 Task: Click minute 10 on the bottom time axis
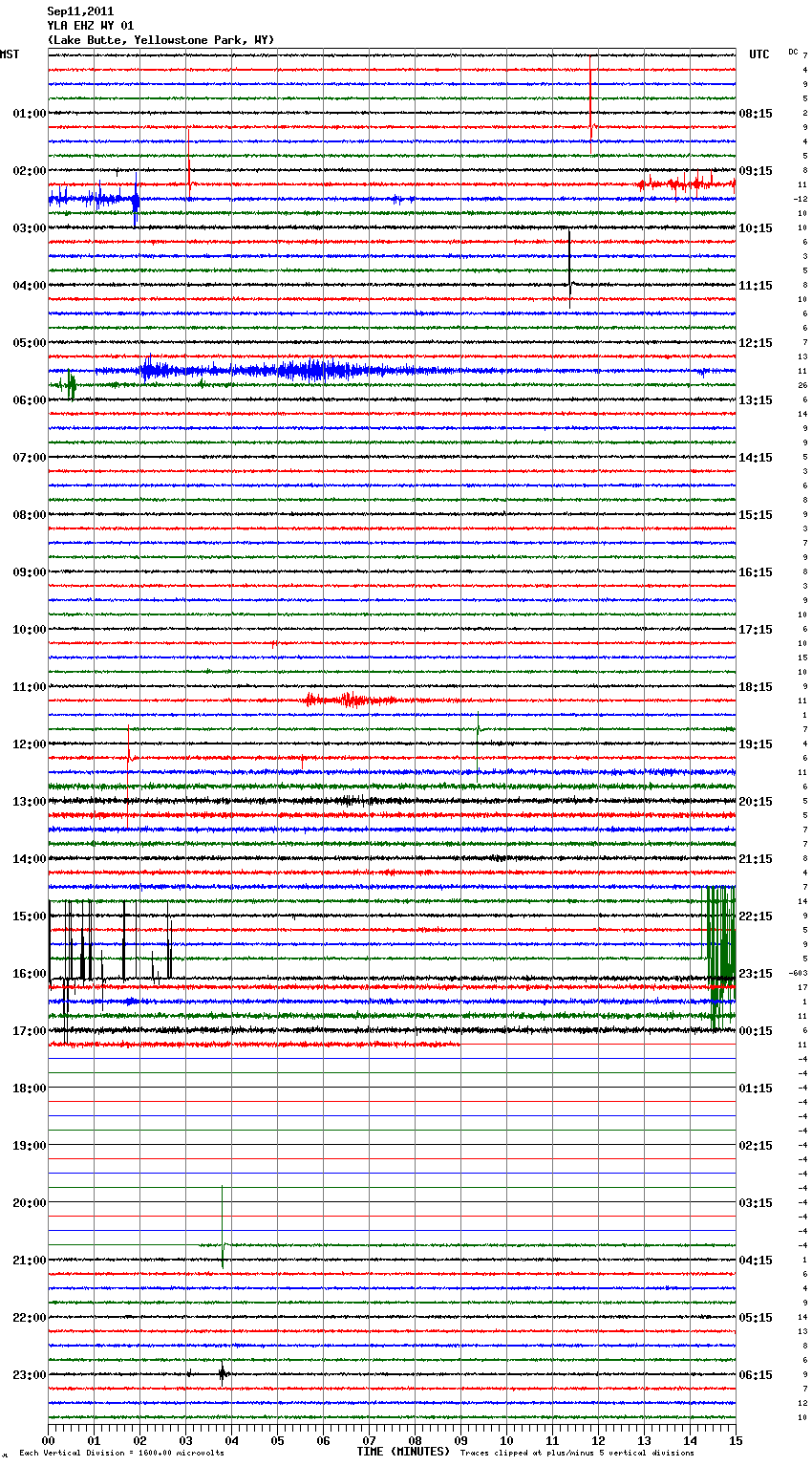click(506, 1440)
